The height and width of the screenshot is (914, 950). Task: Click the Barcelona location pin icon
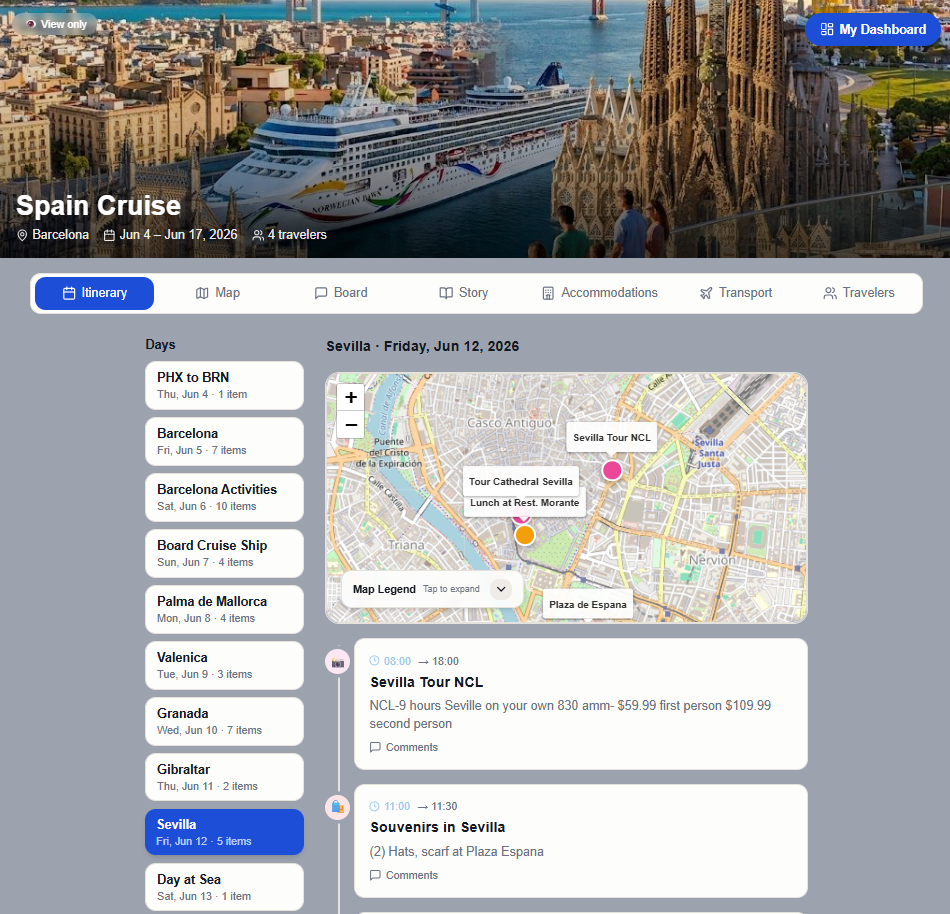[22, 235]
